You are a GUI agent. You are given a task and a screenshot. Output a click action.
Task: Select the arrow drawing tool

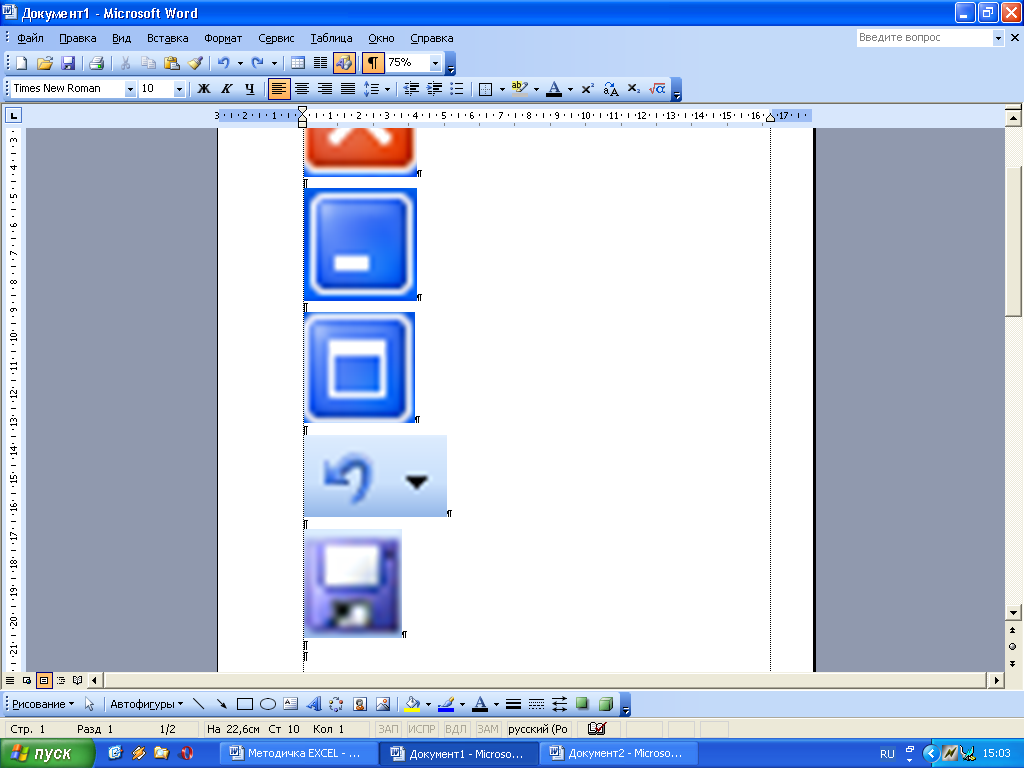click(x=222, y=704)
